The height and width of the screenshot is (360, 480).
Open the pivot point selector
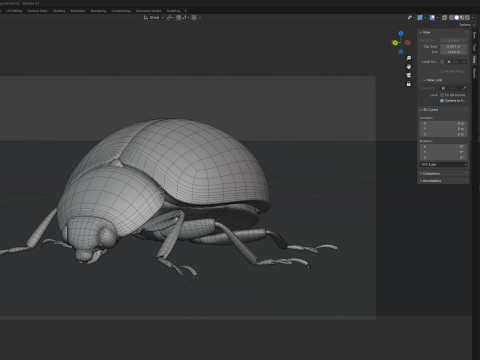170,18
